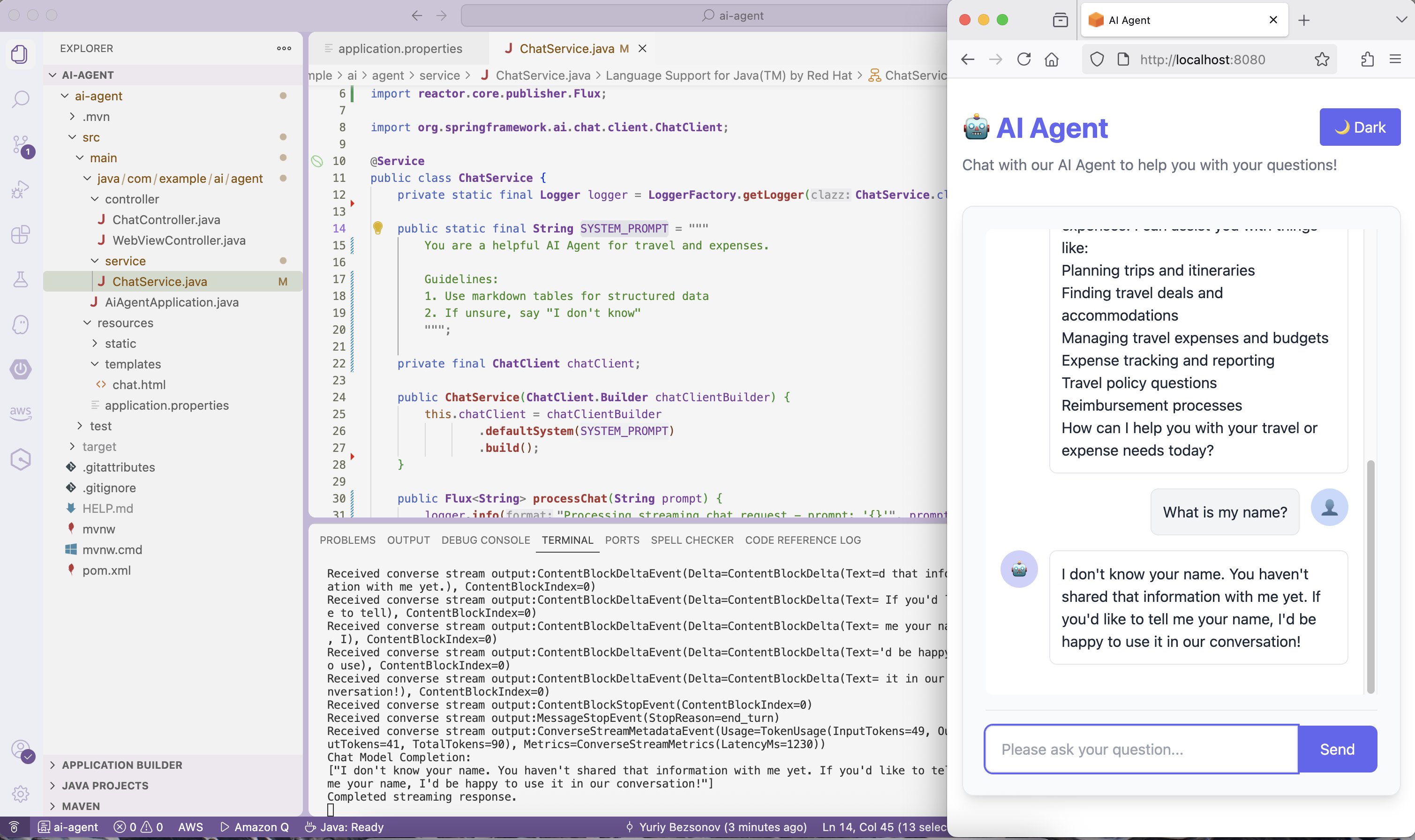This screenshot has width=1415, height=840.
Task: Toggle the breakpoint indicator beside line 10
Action: tap(317, 161)
